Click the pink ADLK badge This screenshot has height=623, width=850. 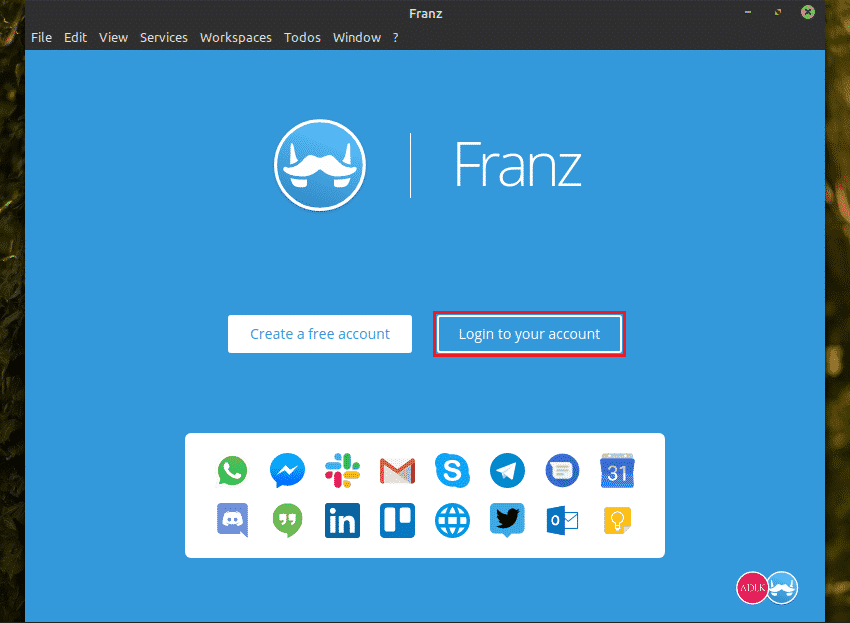[x=752, y=588]
